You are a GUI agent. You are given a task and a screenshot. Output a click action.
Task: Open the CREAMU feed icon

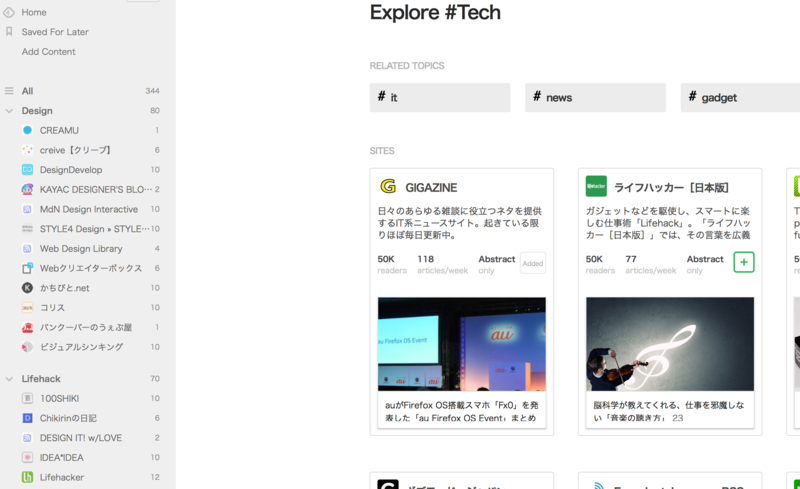coord(28,130)
